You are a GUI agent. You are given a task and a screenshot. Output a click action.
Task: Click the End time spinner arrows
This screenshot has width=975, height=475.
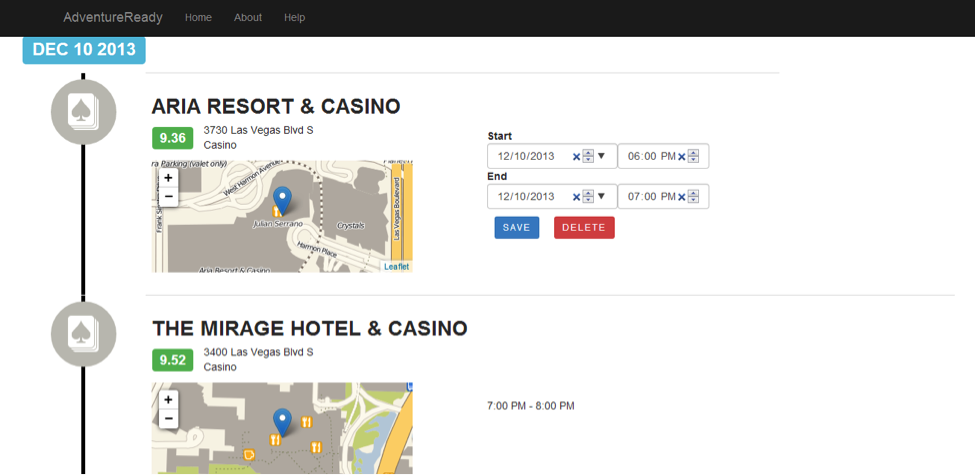tap(694, 196)
